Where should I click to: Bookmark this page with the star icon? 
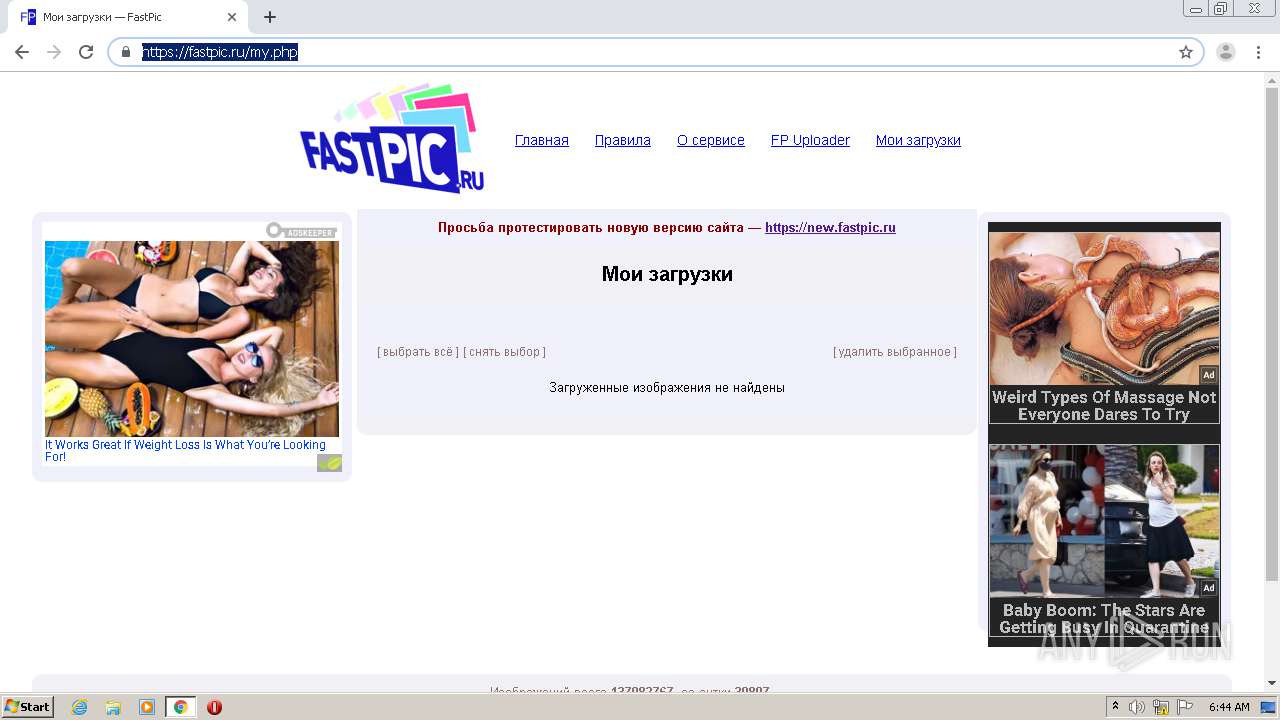(x=1186, y=52)
